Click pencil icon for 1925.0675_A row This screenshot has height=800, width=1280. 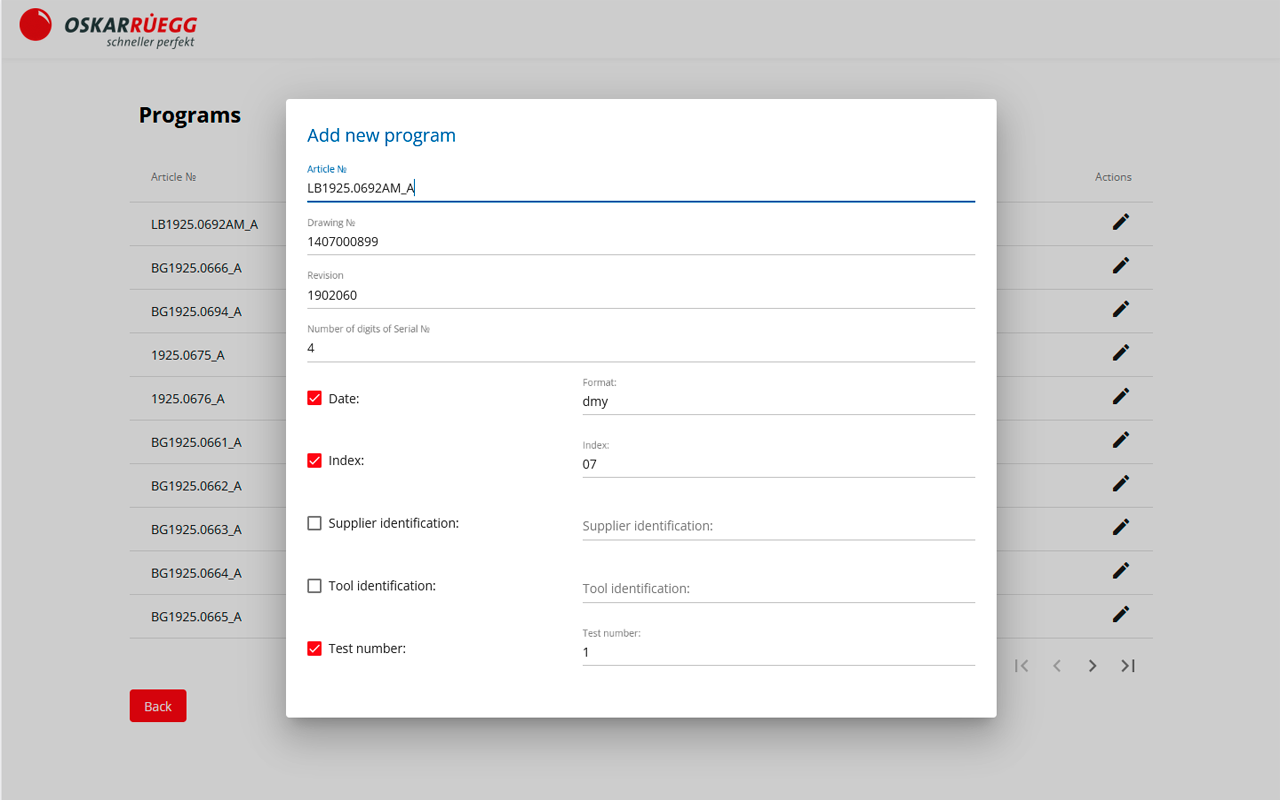pyautogui.click(x=1121, y=352)
